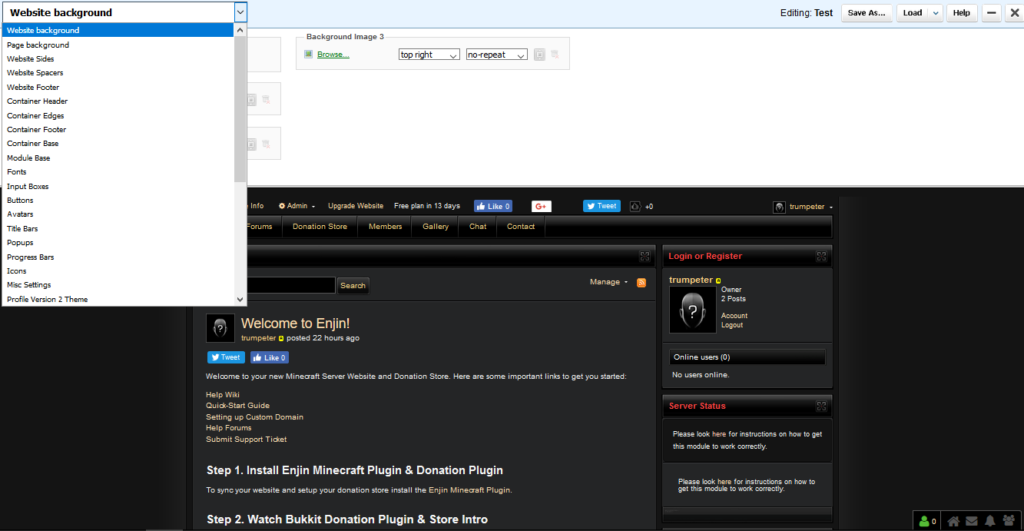Select Page background in the list
The height and width of the screenshot is (531, 1024).
pos(118,45)
